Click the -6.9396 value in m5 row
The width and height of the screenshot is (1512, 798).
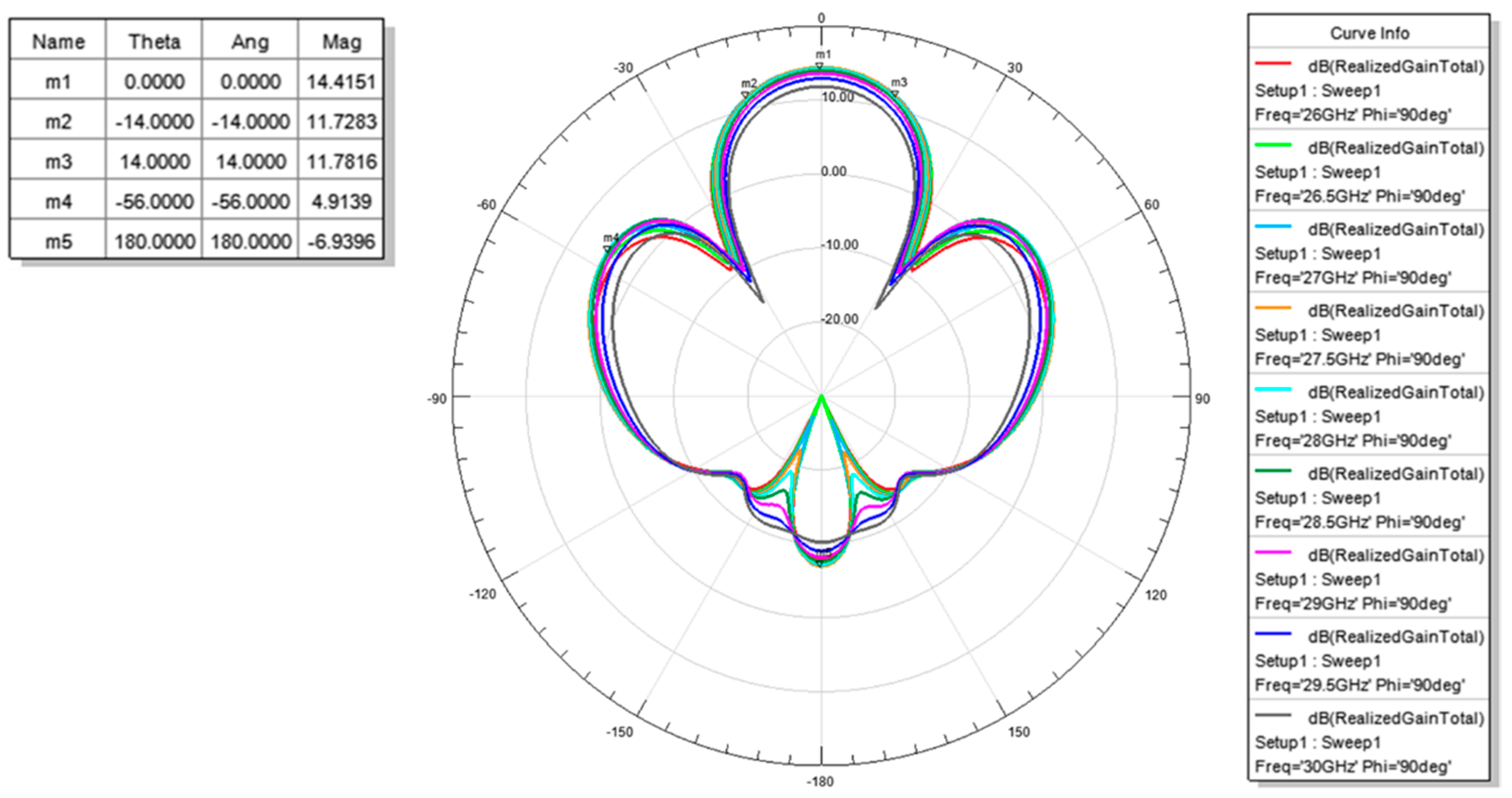[342, 241]
